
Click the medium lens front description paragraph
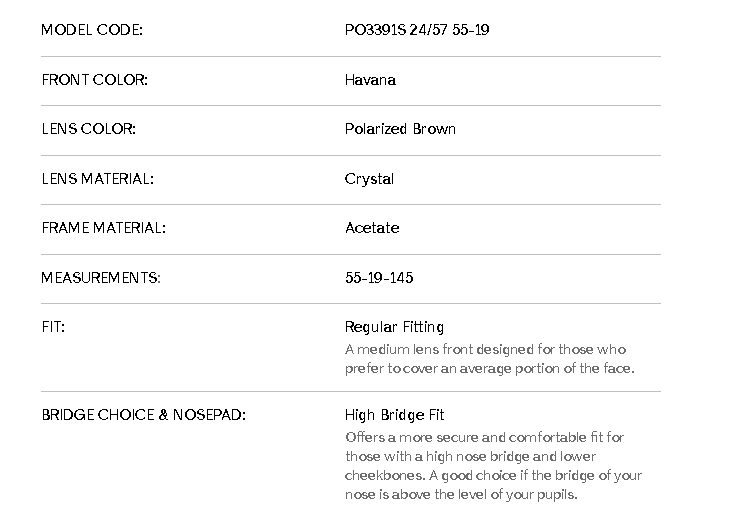(x=490, y=359)
